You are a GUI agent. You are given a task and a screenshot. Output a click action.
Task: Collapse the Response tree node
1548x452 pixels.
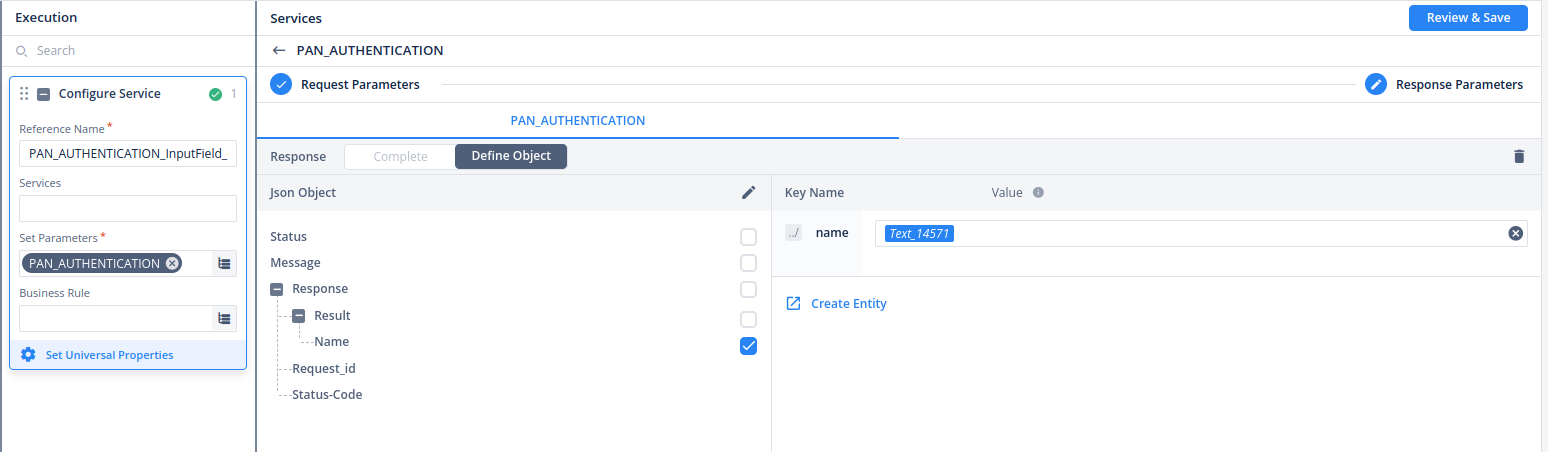(277, 289)
